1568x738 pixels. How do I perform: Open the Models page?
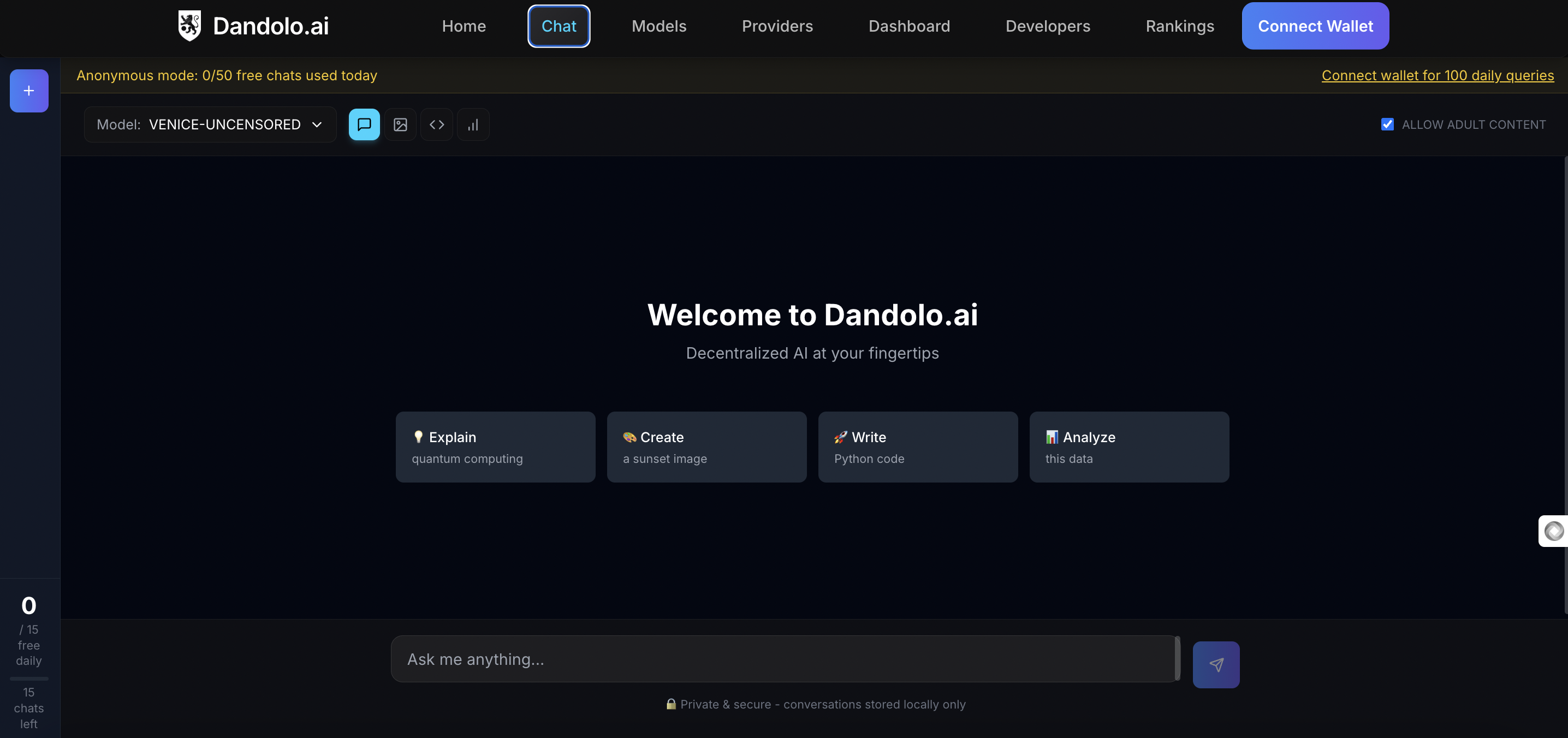[658, 26]
